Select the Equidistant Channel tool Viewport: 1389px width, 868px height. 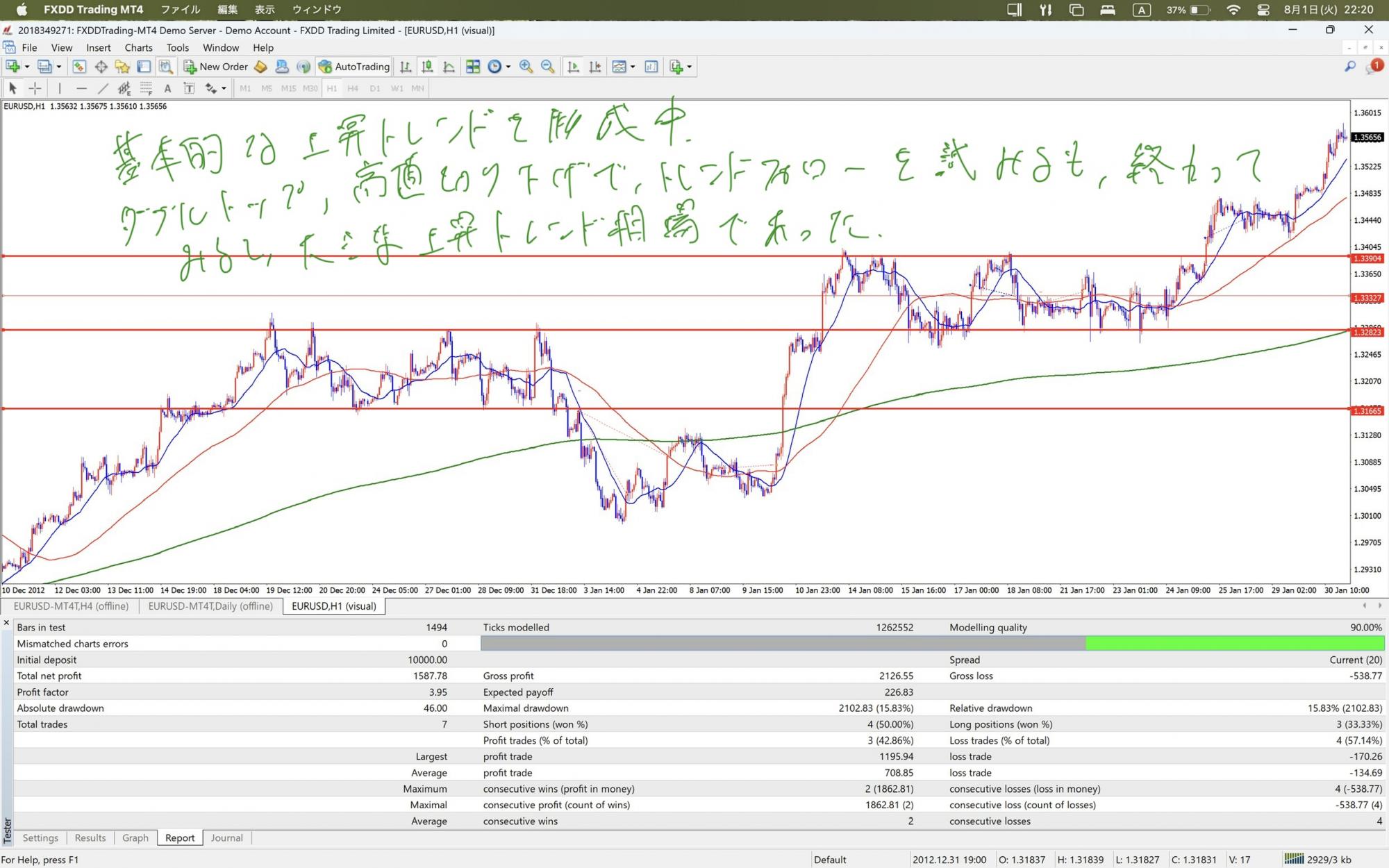(124, 88)
